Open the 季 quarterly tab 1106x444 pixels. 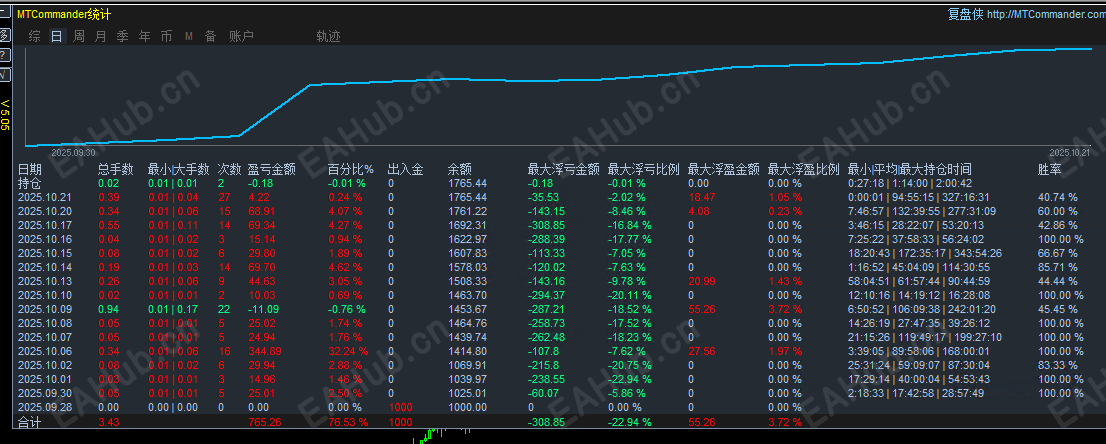(x=122, y=37)
